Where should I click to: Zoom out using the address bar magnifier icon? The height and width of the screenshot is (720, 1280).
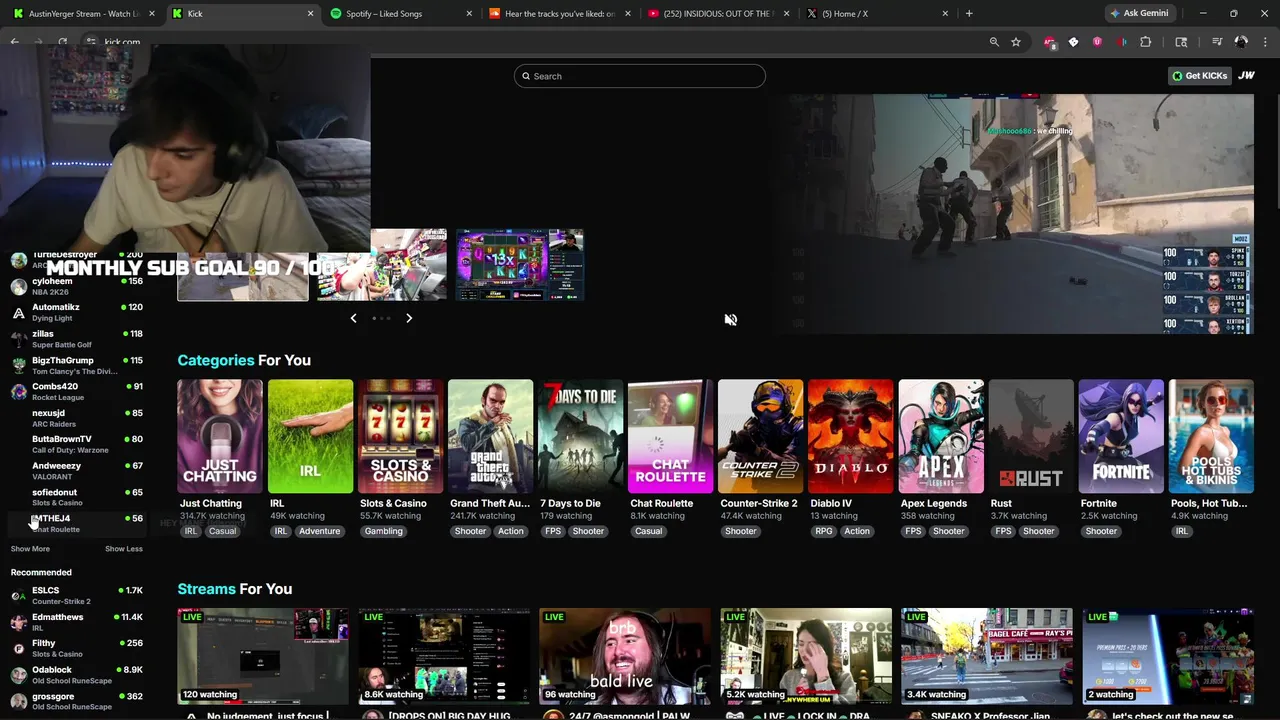click(x=994, y=42)
